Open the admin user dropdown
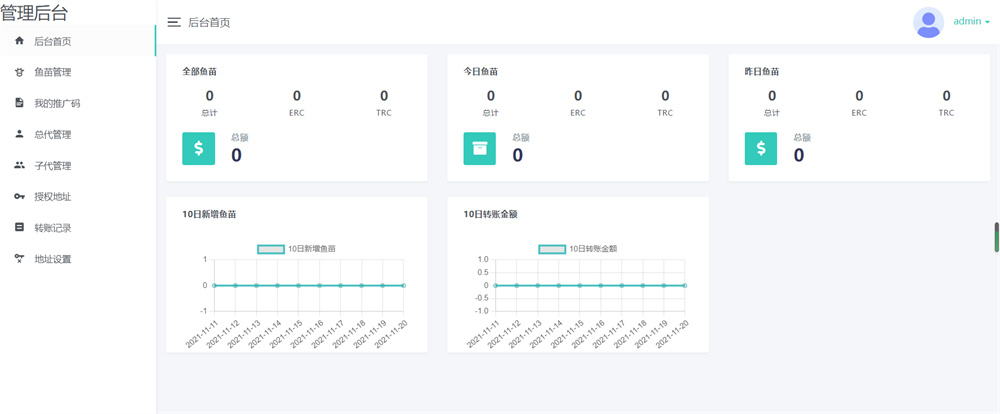This screenshot has width=1000, height=414. [x=971, y=21]
